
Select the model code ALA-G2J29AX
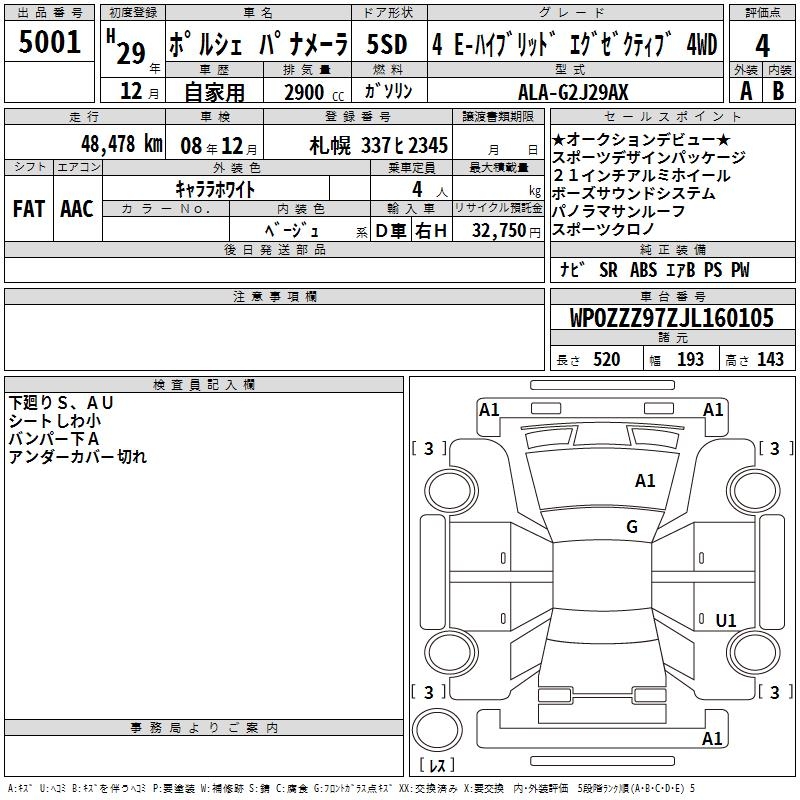point(573,92)
